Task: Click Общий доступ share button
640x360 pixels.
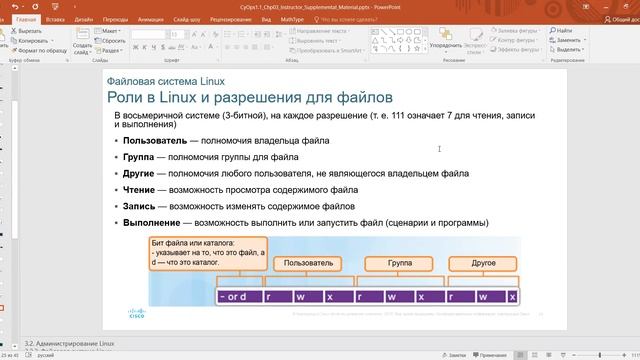Action: (622, 19)
